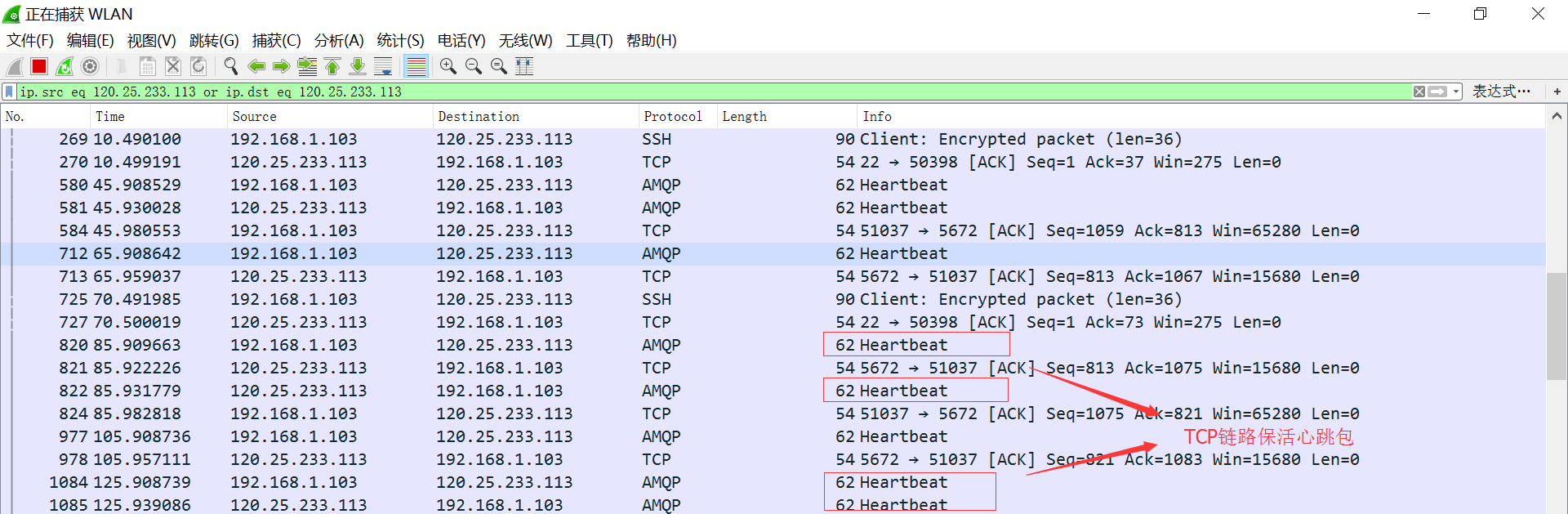Viewport: 1568px width, 514px height.
Task: Click the display filter bookmark icon
Action: point(9,92)
